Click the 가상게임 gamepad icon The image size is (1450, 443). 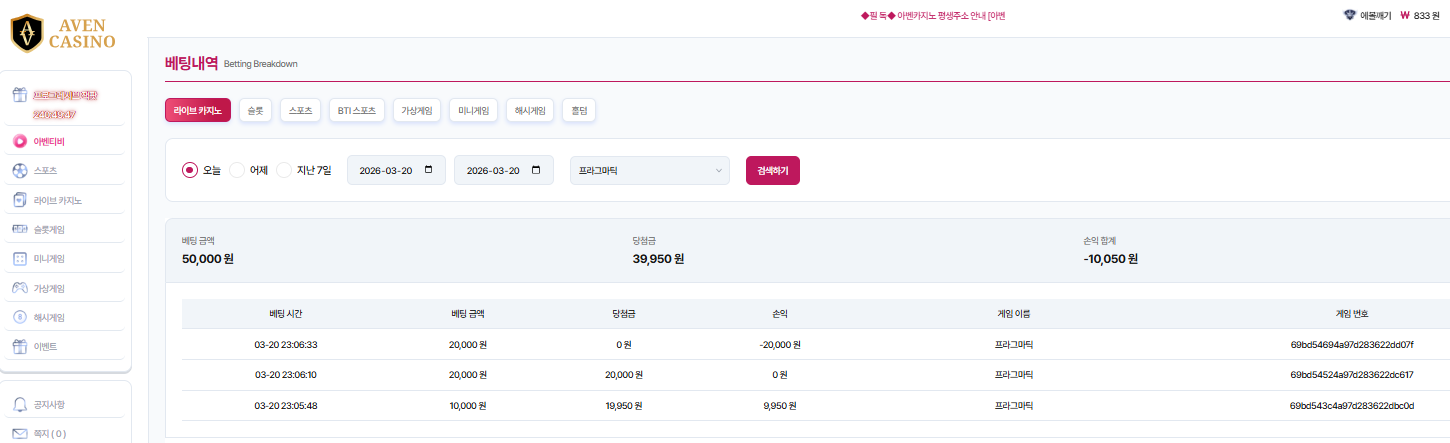19,288
